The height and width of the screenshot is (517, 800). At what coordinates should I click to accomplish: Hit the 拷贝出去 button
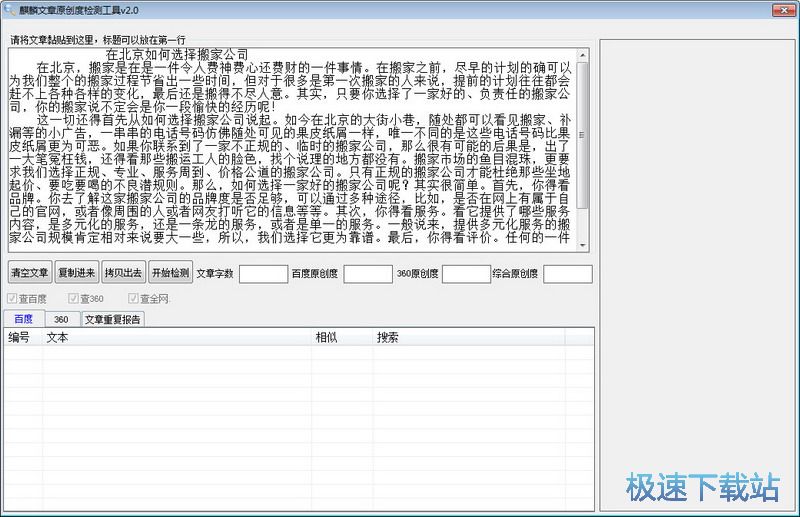tap(123, 273)
